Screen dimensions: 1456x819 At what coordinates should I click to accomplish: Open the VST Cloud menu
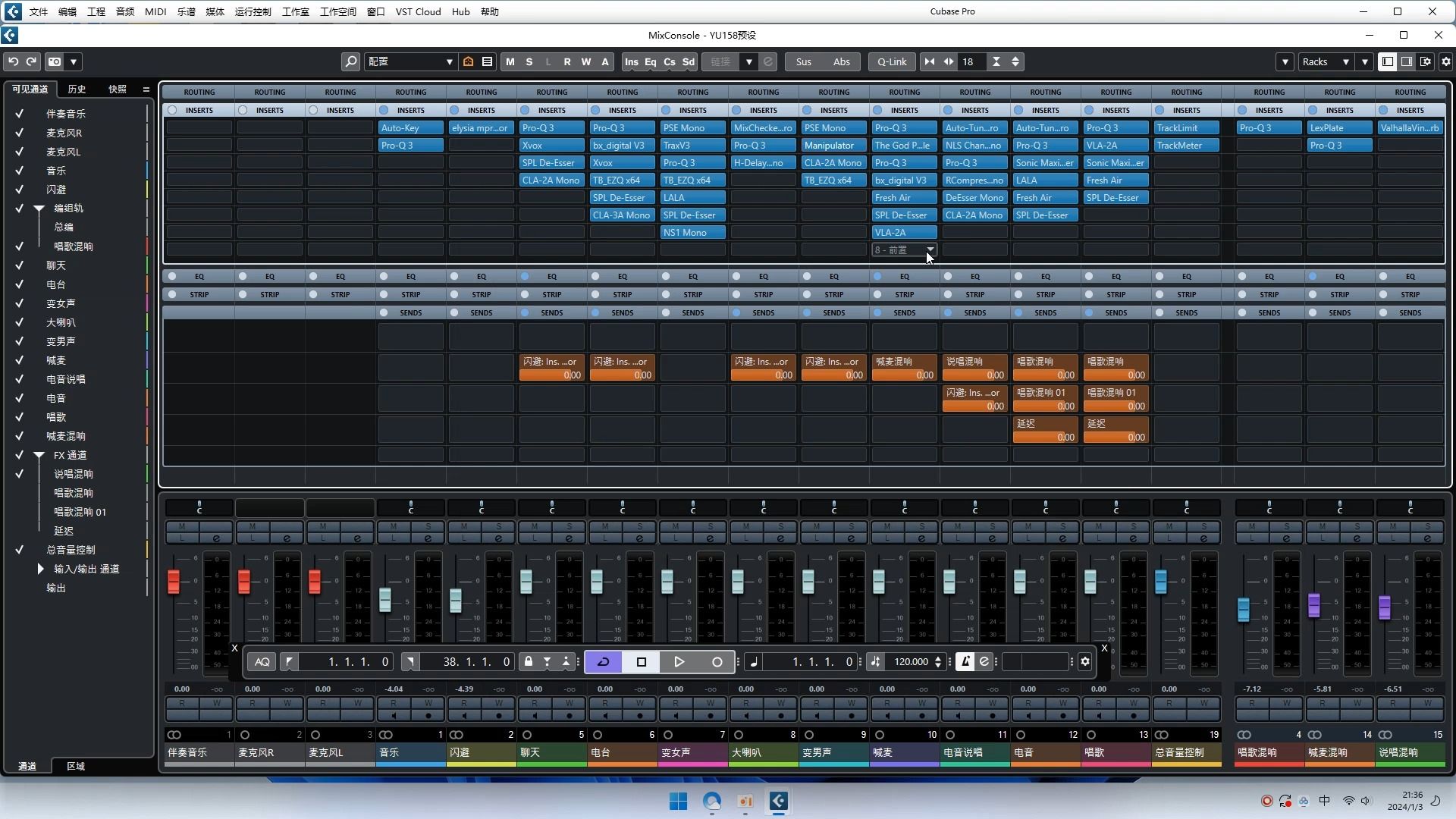point(417,11)
